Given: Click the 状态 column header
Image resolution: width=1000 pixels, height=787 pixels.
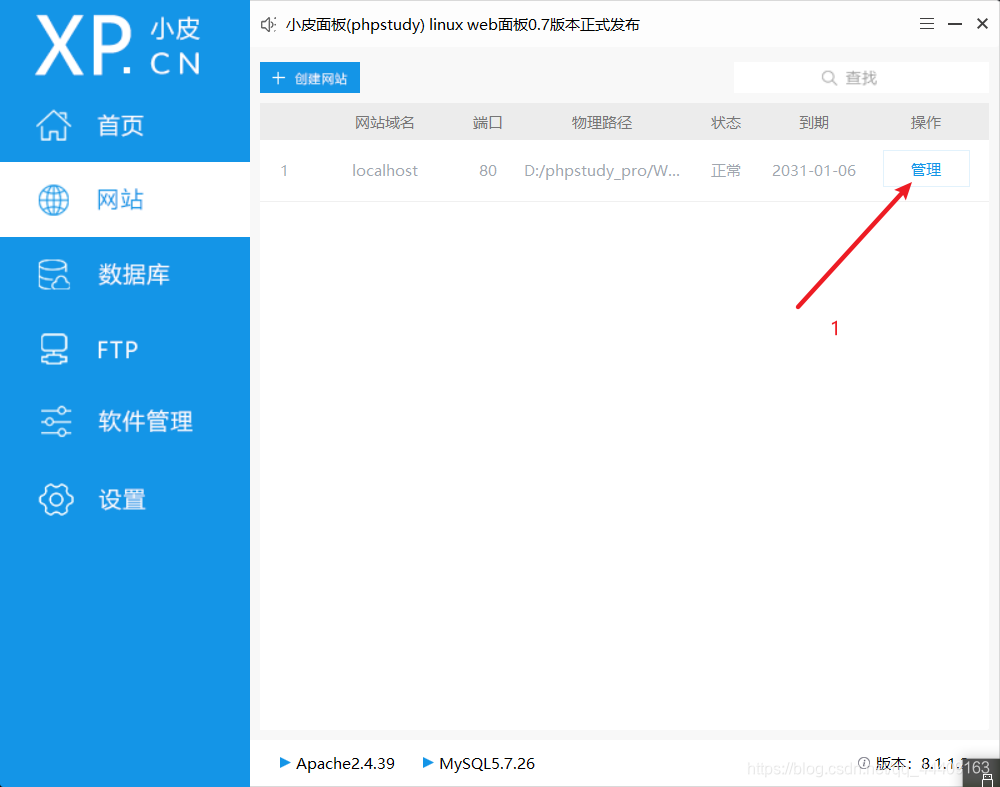Looking at the screenshot, I should click(x=726, y=122).
